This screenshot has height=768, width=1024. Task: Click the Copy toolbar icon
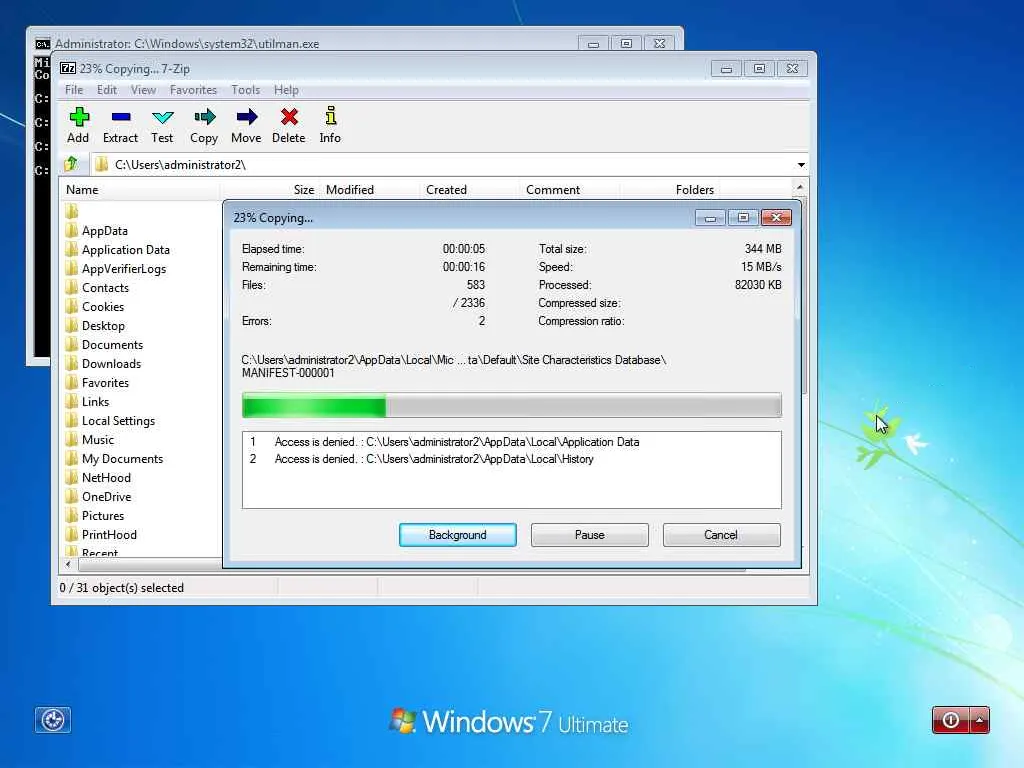pyautogui.click(x=204, y=125)
